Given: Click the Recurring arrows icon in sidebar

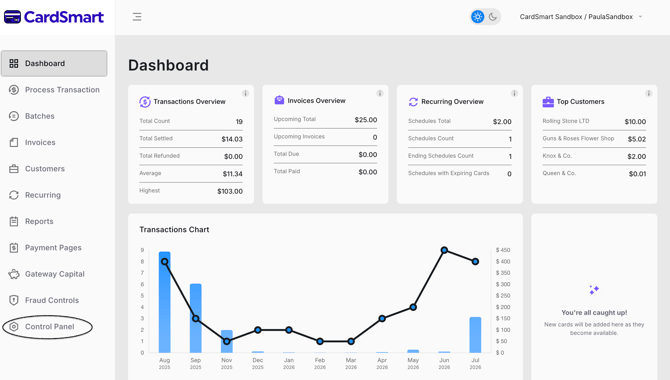Looking at the screenshot, I should (x=14, y=195).
